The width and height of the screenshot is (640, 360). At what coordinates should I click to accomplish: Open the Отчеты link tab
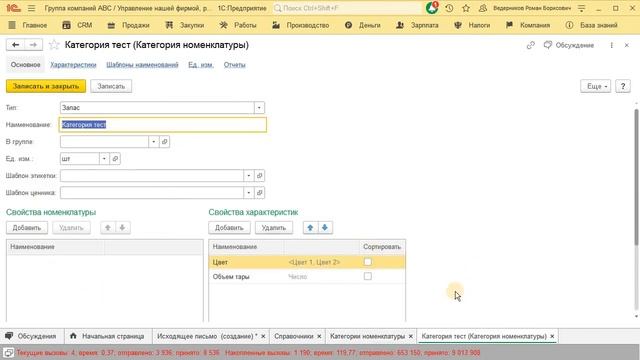click(235, 65)
